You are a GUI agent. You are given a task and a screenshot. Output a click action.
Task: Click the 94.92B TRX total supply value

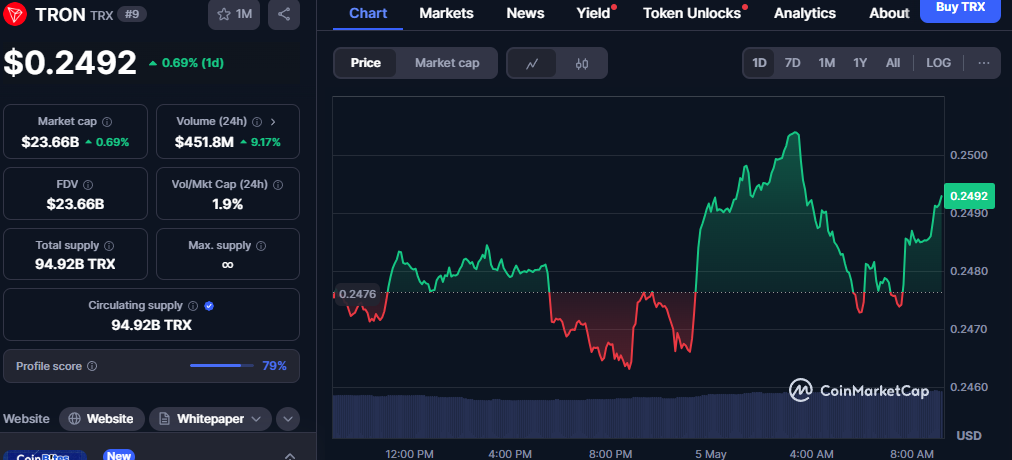click(x=75, y=264)
